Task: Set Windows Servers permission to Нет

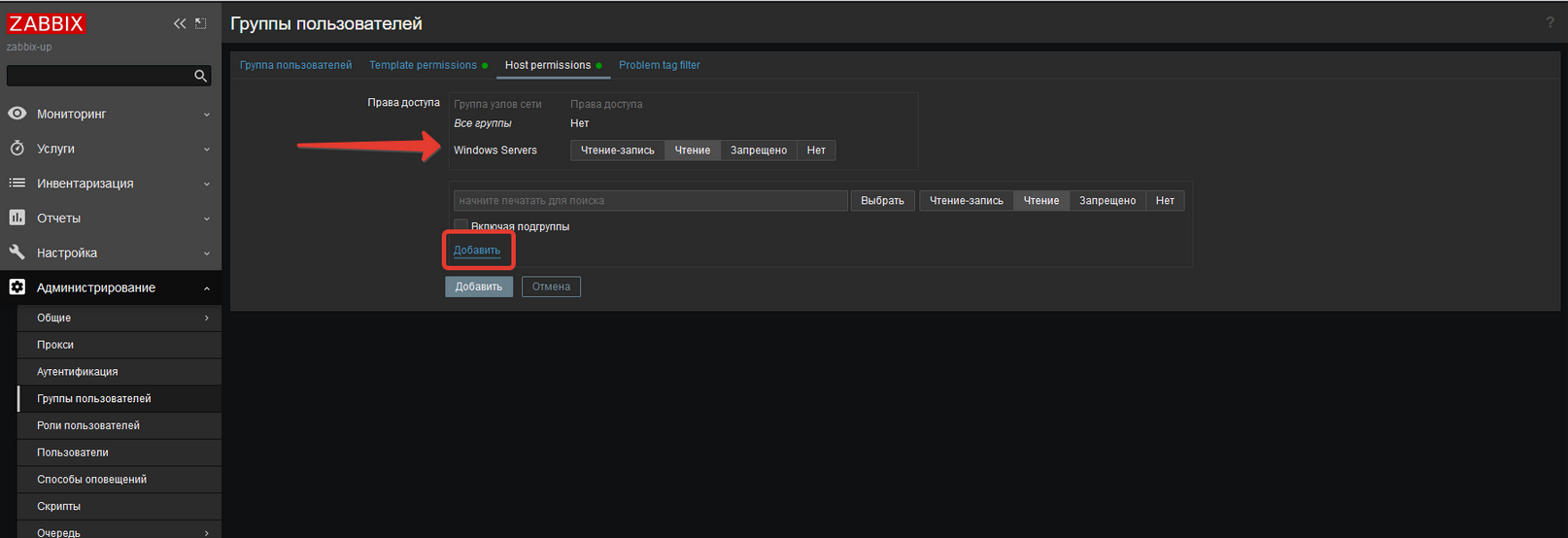Action: pyautogui.click(x=816, y=151)
